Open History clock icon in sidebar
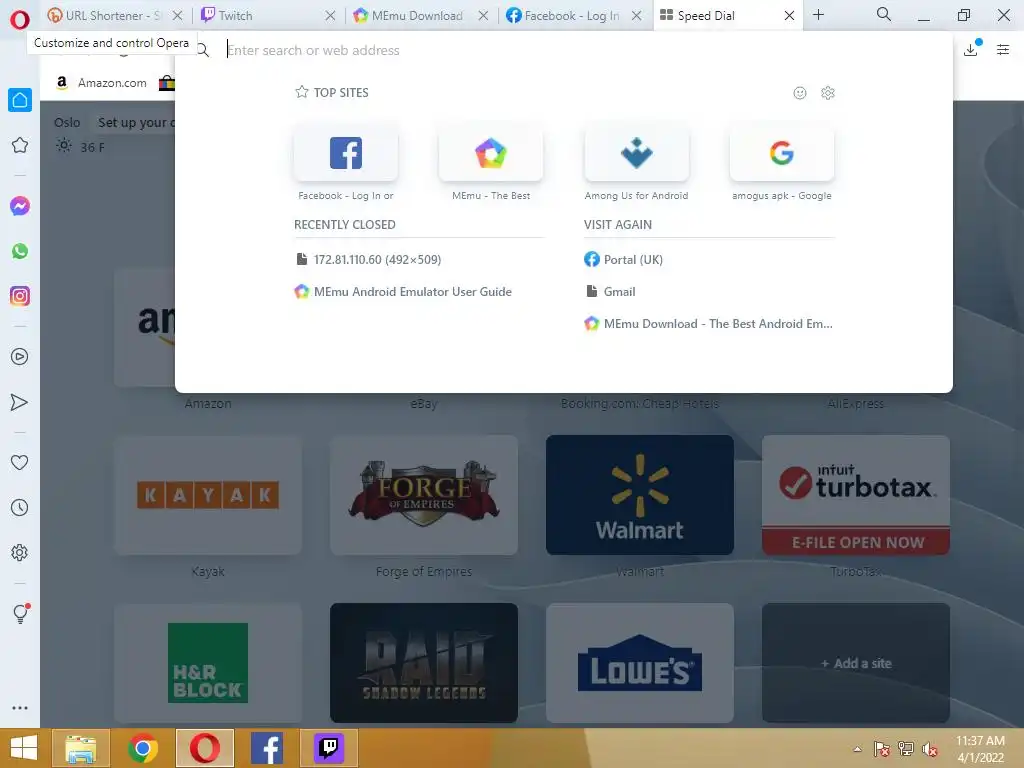The image size is (1024, 768). pyautogui.click(x=20, y=507)
